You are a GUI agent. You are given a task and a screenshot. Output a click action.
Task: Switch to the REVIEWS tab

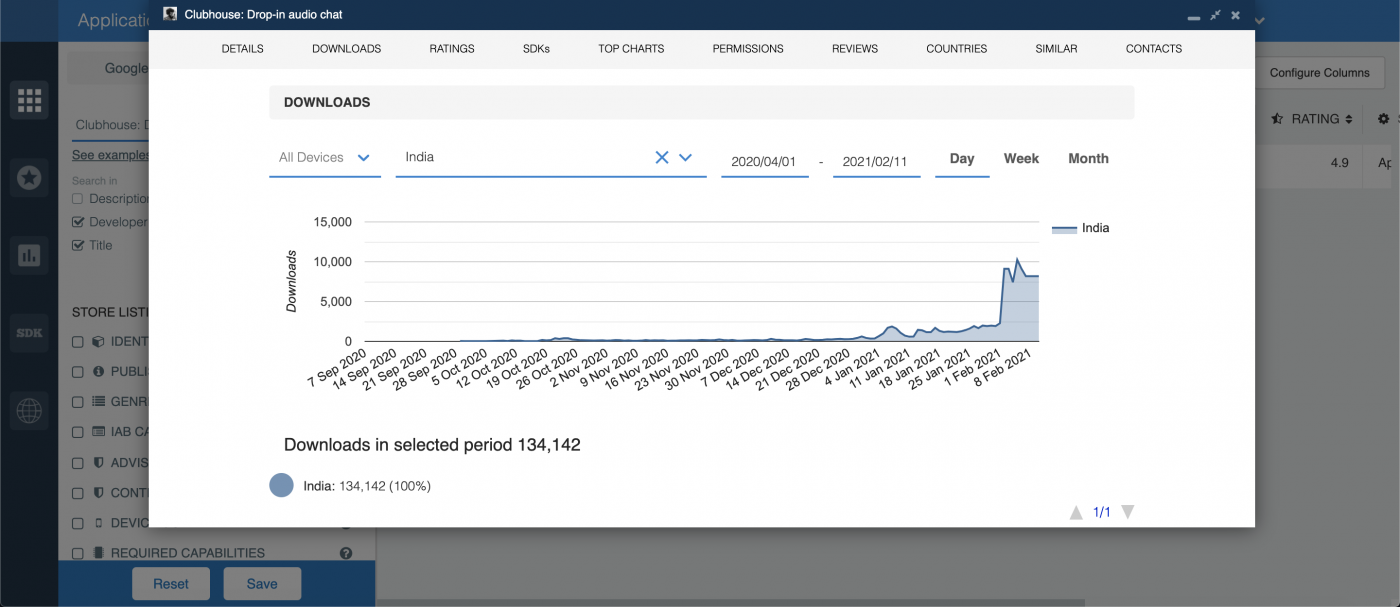pyautogui.click(x=854, y=48)
